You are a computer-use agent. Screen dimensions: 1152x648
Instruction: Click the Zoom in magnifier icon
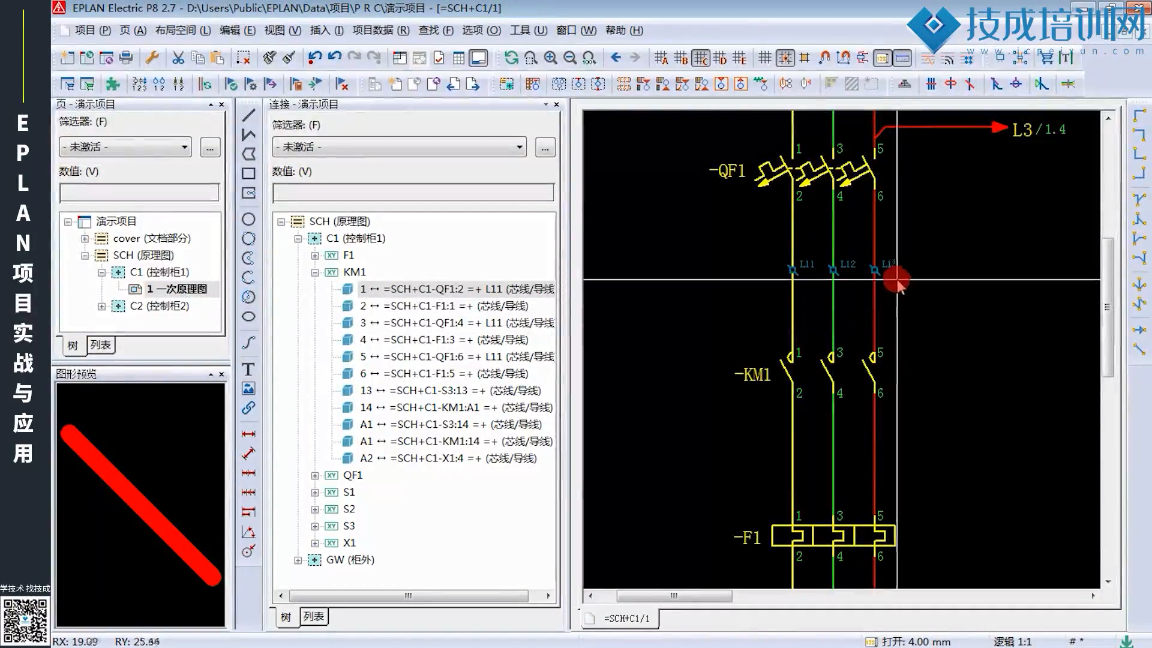coord(550,57)
